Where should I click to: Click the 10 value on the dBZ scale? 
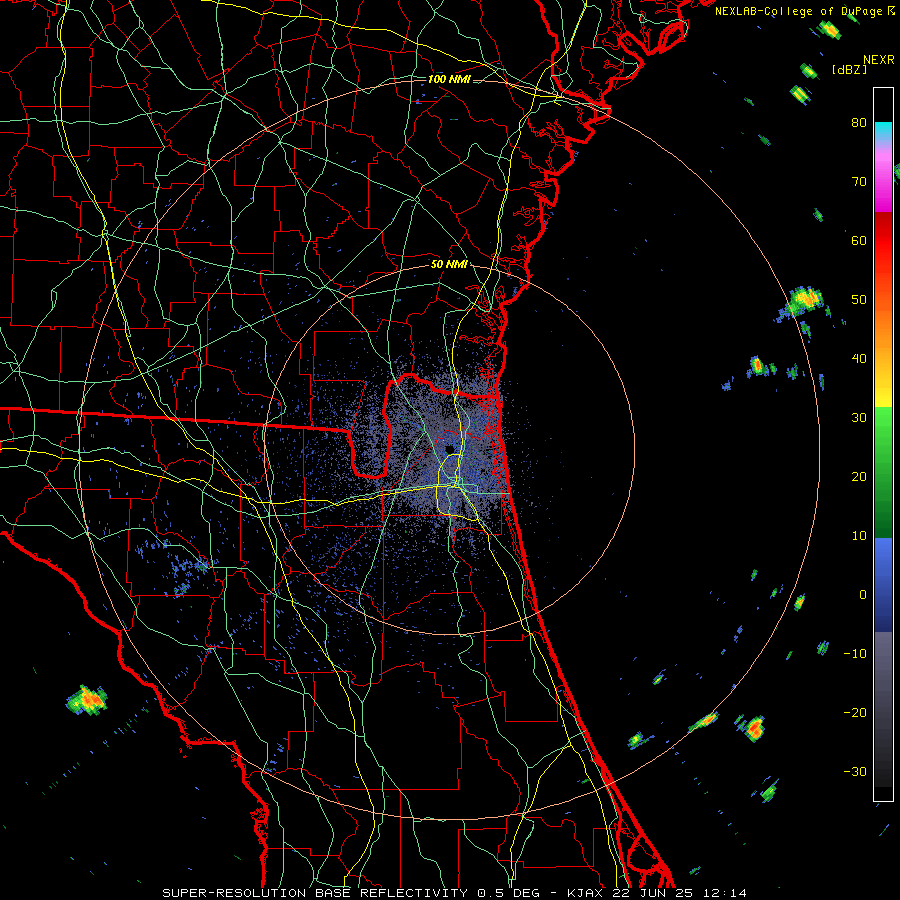point(859,536)
